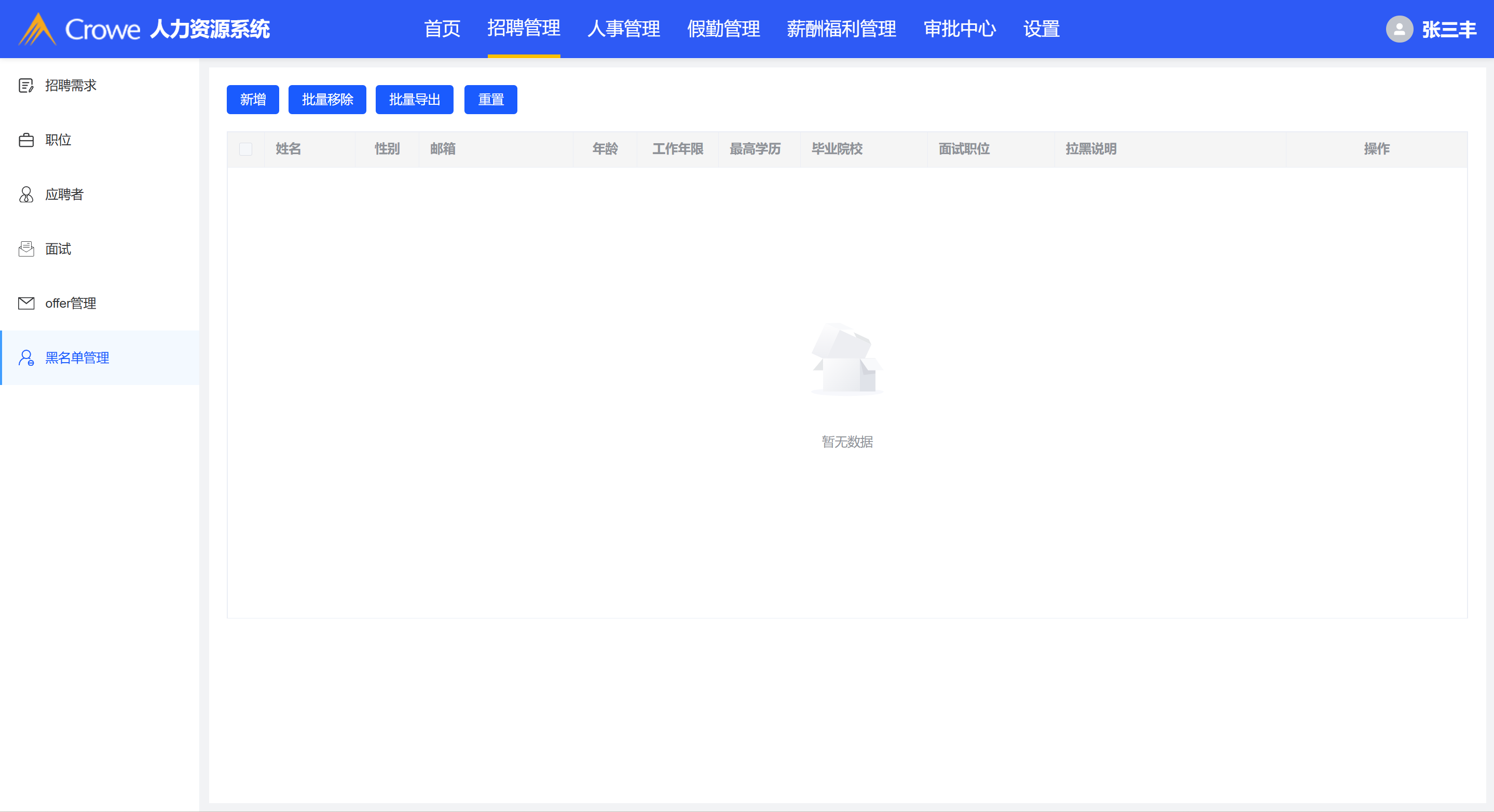Click the 应聘者 person icon
The width and height of the screenshot is (1494, 812).
(x=26, y=194)
